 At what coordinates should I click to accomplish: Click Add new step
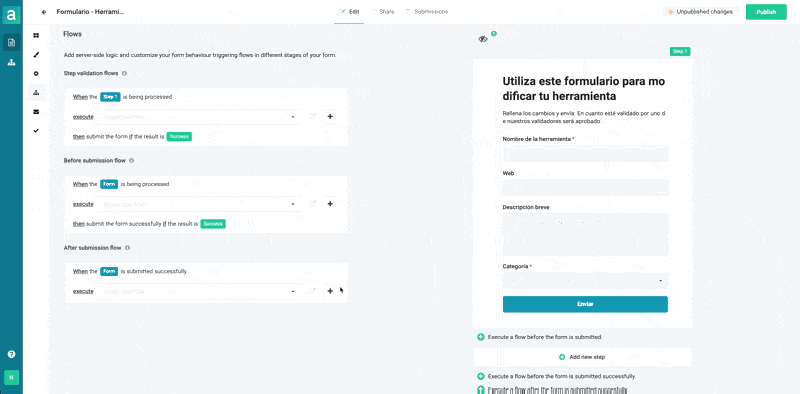583,357
